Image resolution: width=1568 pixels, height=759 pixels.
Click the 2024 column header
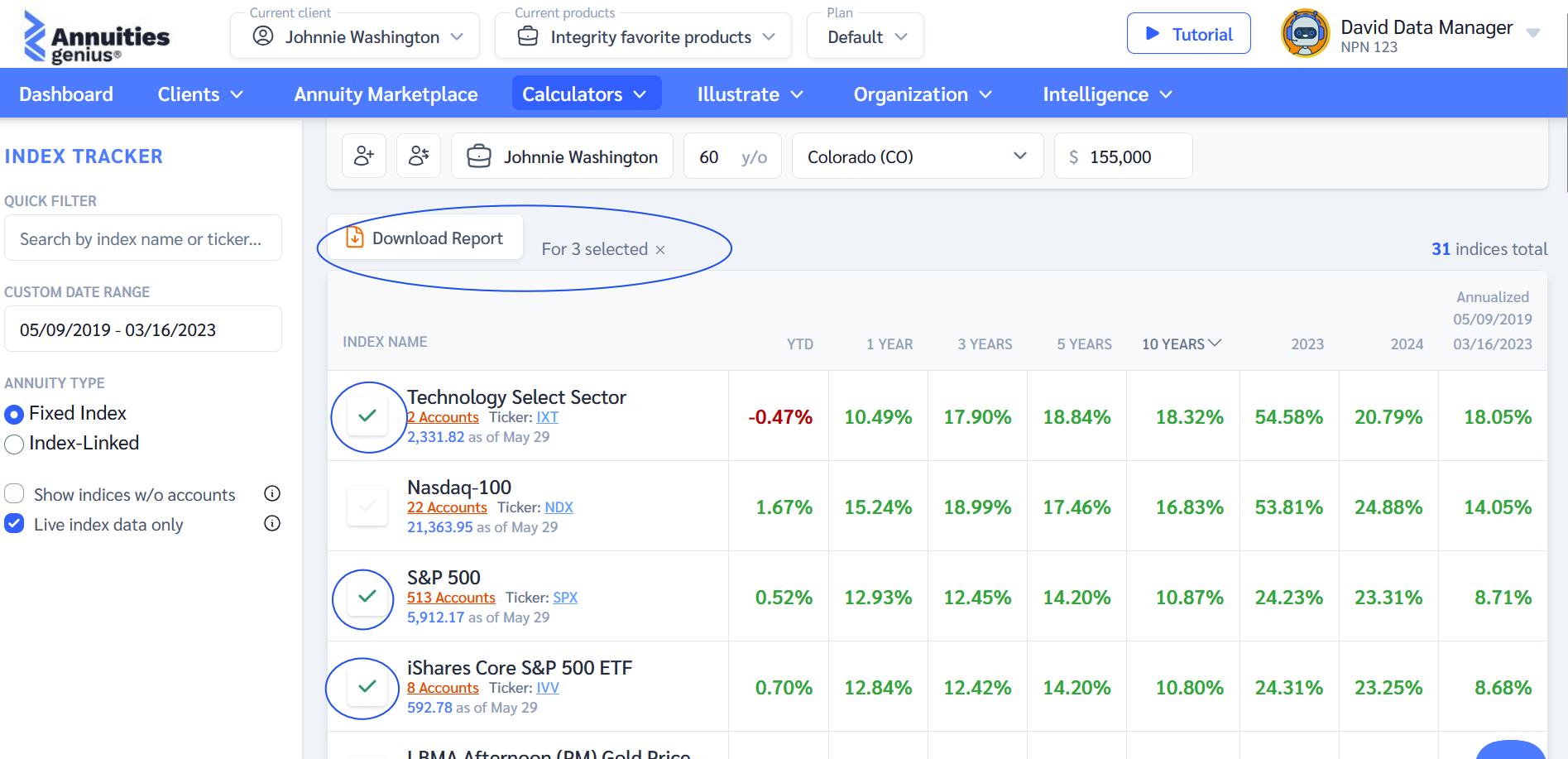[x=1407, y=344]
